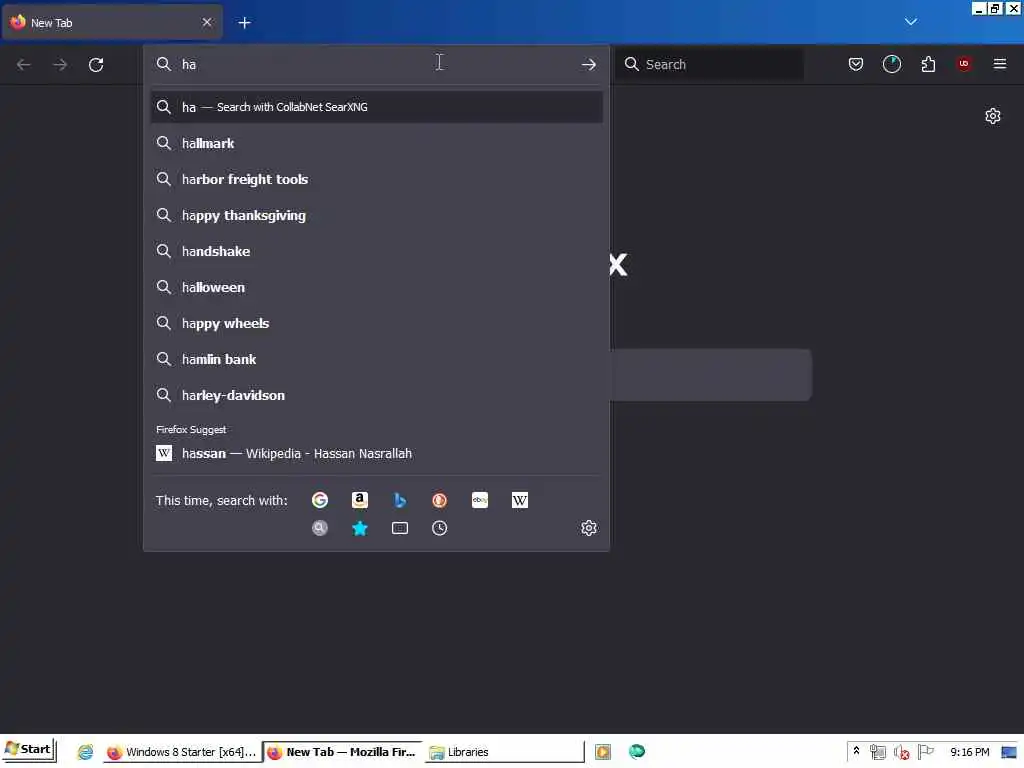The width and height of the screenshot is (1024, 768).
Task: Expand the list all tabs chevron
Action: pos(911,22)
